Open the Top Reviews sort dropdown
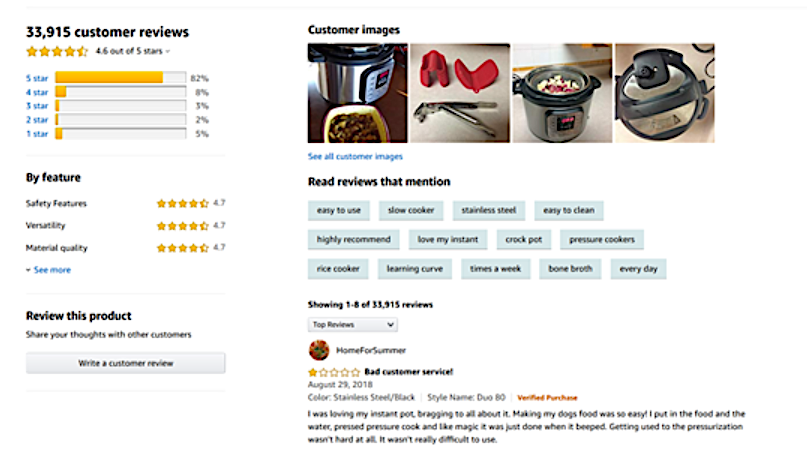 point(353,324)
